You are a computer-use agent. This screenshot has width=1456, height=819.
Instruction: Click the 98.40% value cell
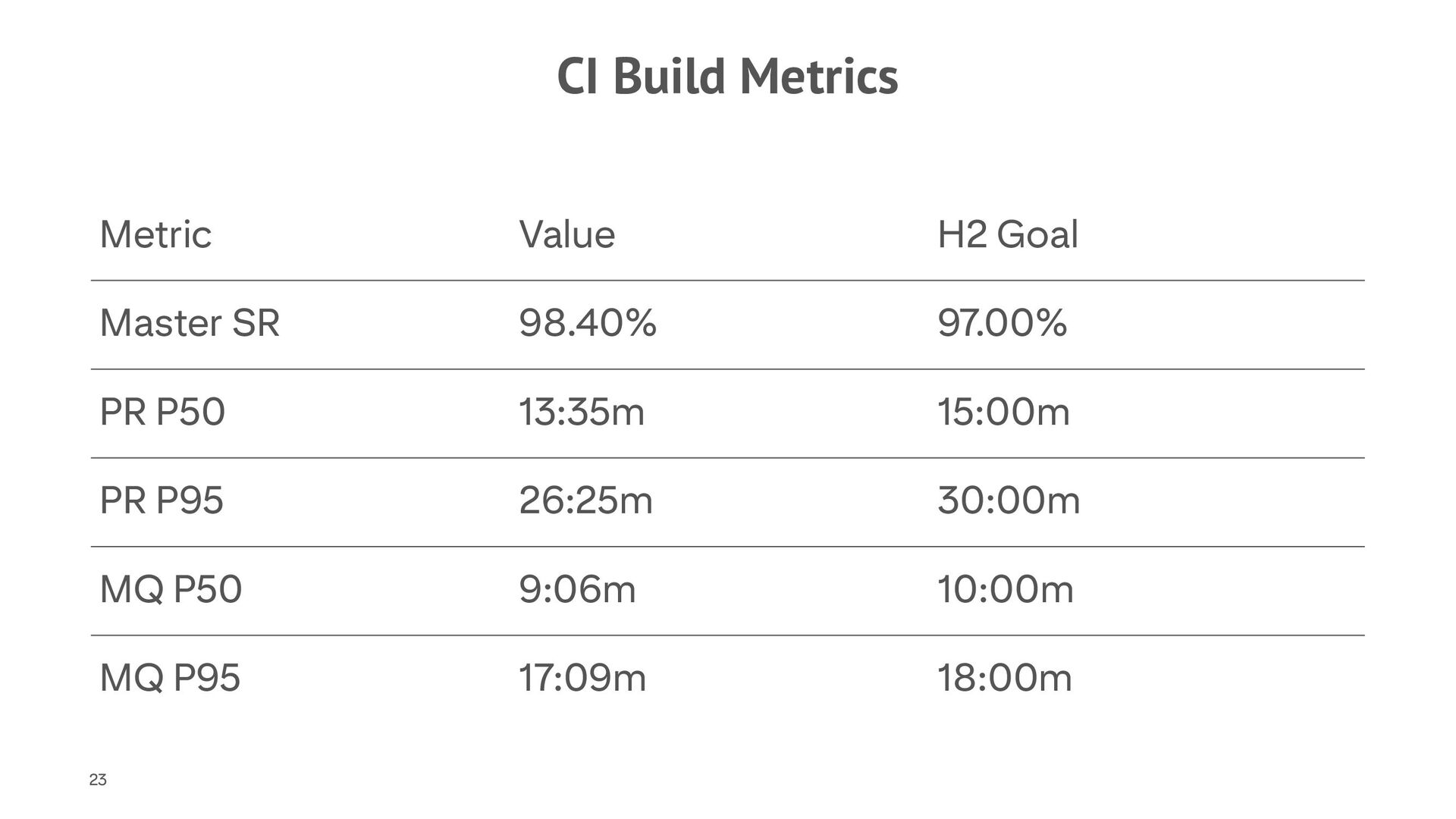coord(588,323)
